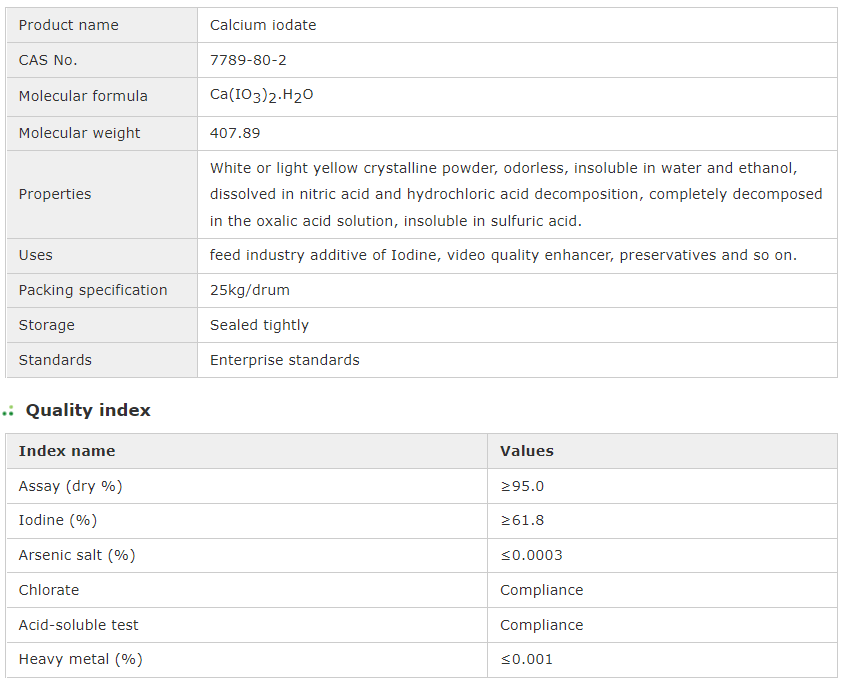Image resolution: width=843 pixels, height=682 pixels.
Task: Click the molecular formula Ca(IO3)2.H2O
Action: 261,96
